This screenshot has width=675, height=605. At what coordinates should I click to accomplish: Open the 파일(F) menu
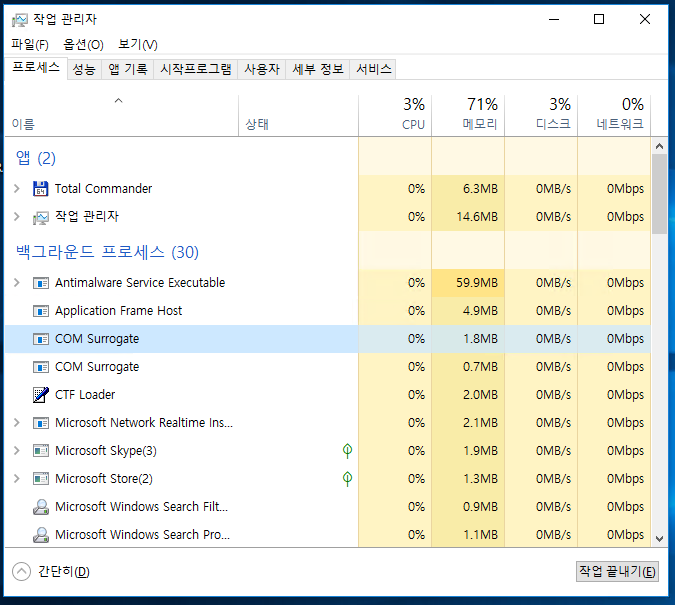(30, 44)
